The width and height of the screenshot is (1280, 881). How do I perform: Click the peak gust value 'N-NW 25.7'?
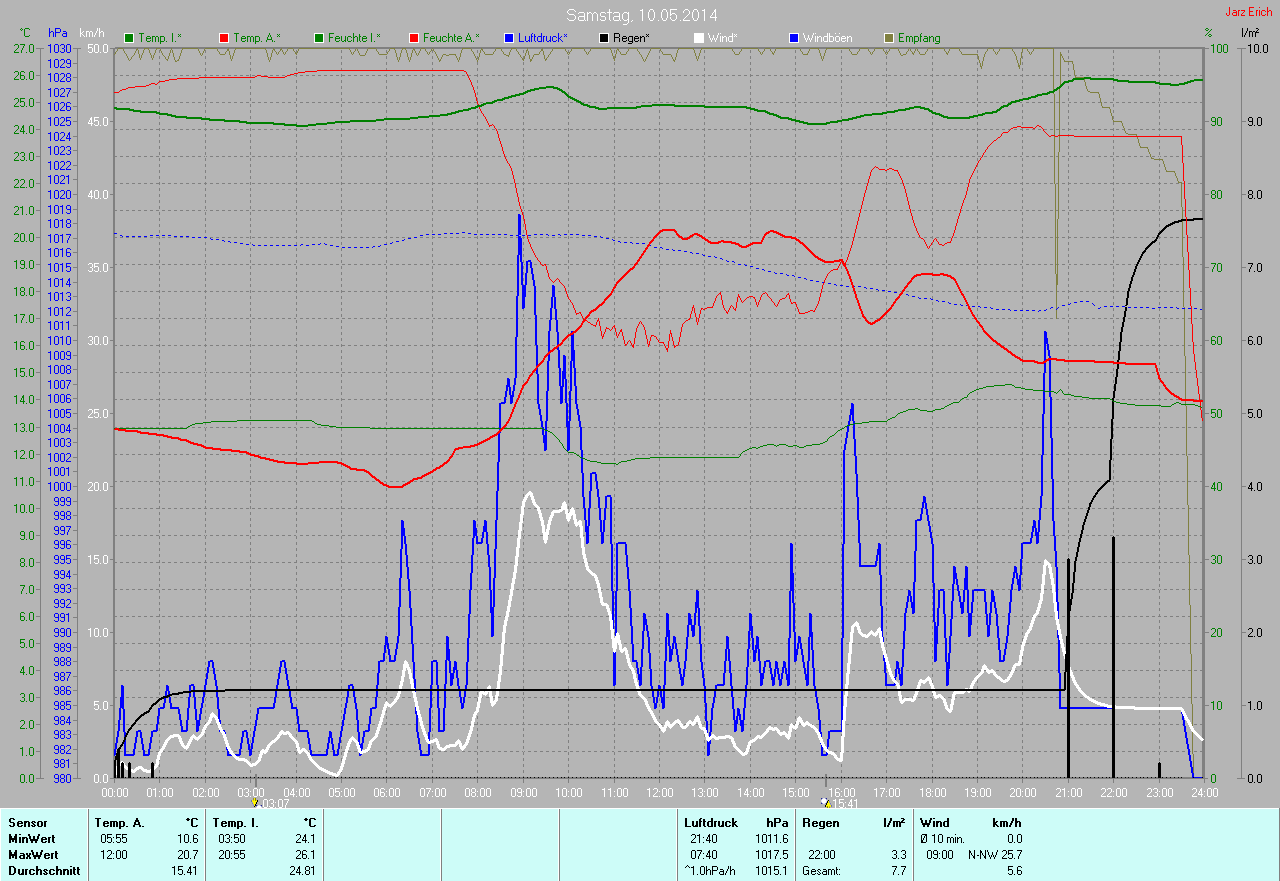995,855
